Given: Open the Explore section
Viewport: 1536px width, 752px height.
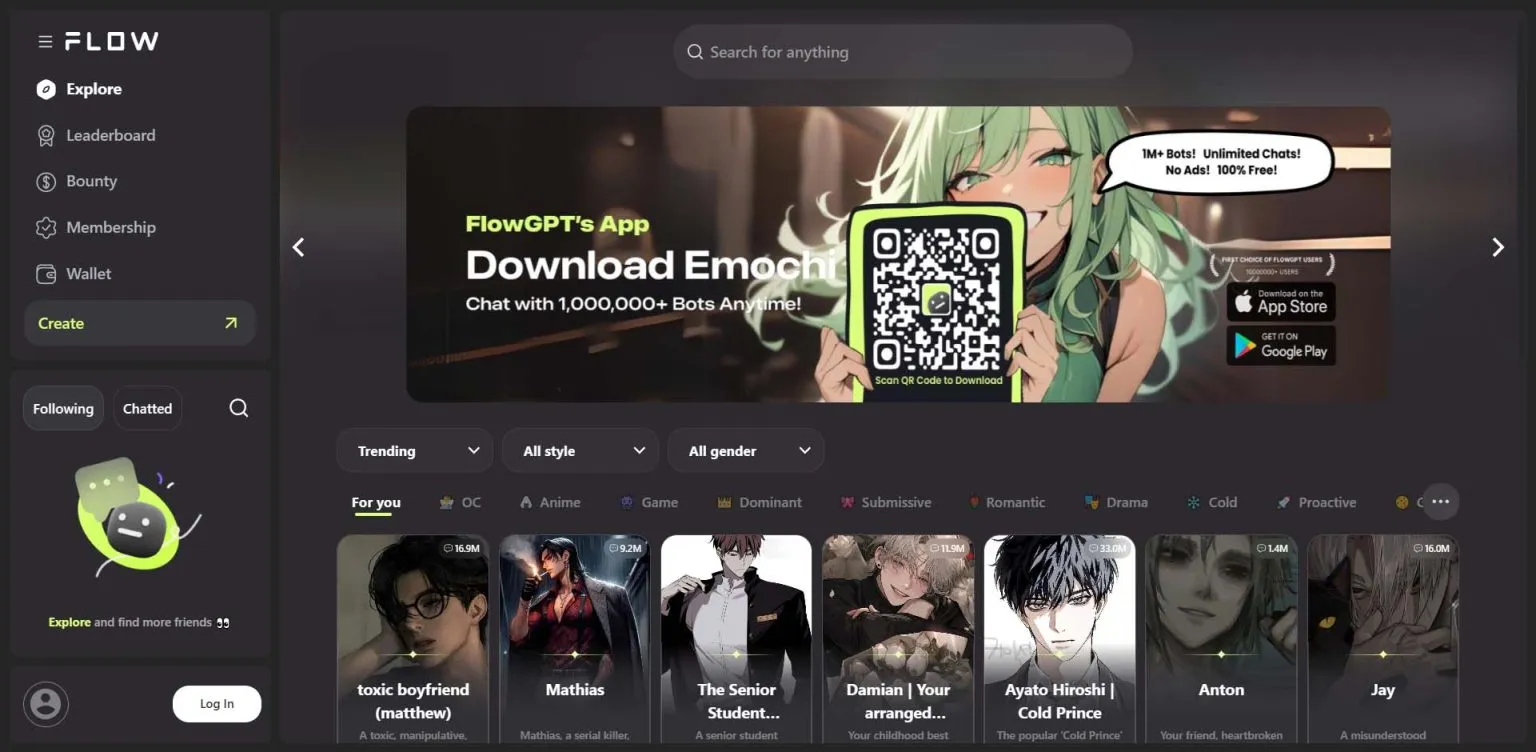Looking at the screenshot, I should coord(92,89).
